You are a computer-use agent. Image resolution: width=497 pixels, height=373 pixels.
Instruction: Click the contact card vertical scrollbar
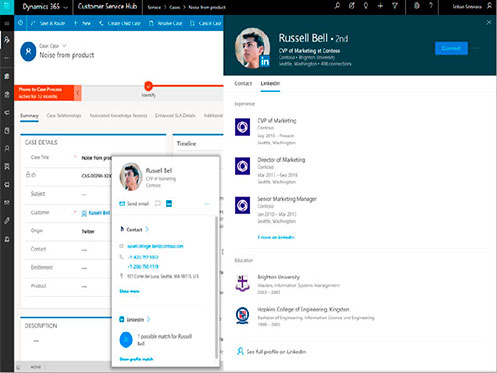coord(217,287)
